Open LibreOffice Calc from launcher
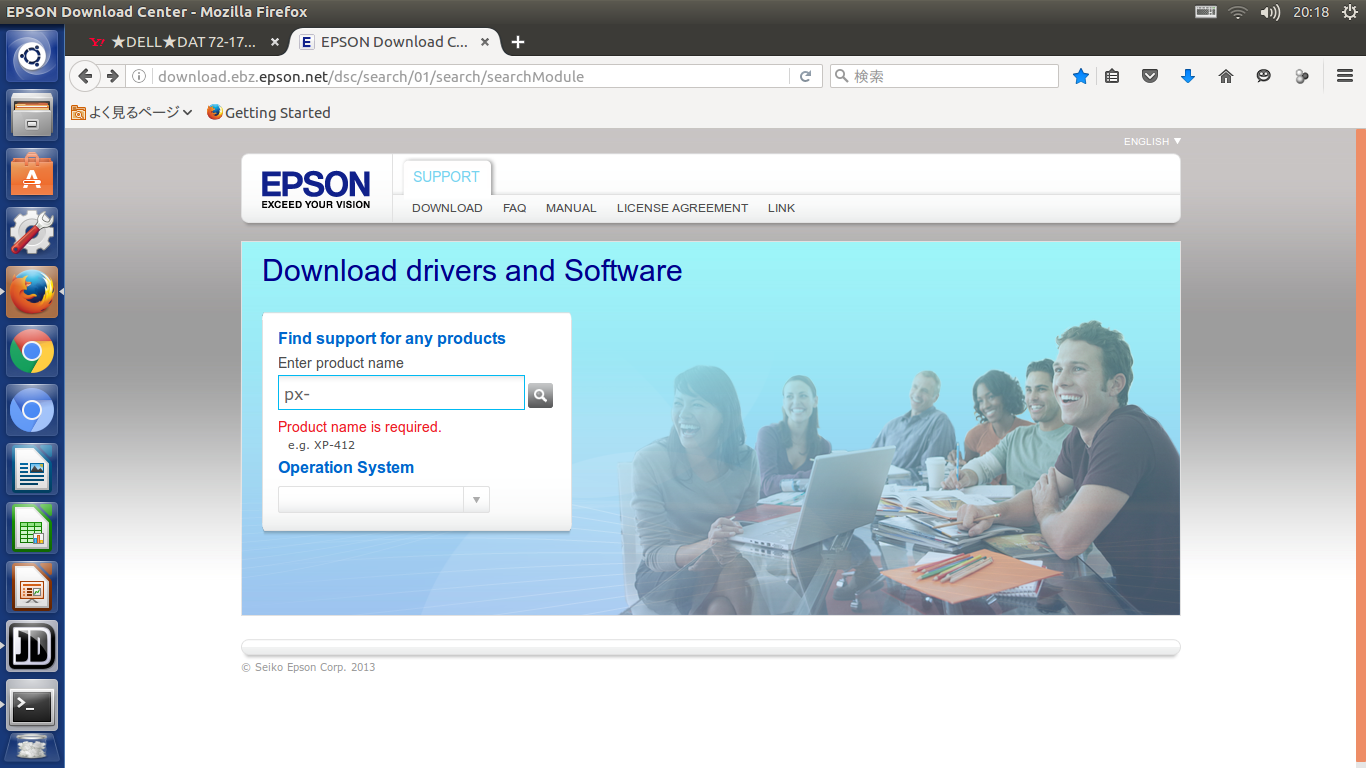Viewport: 1366px width, 768px height. click(32, 528)
